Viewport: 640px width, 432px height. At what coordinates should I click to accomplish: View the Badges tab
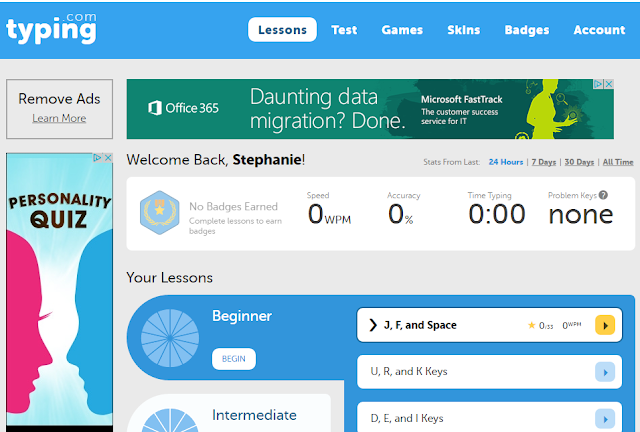point(527,30)
